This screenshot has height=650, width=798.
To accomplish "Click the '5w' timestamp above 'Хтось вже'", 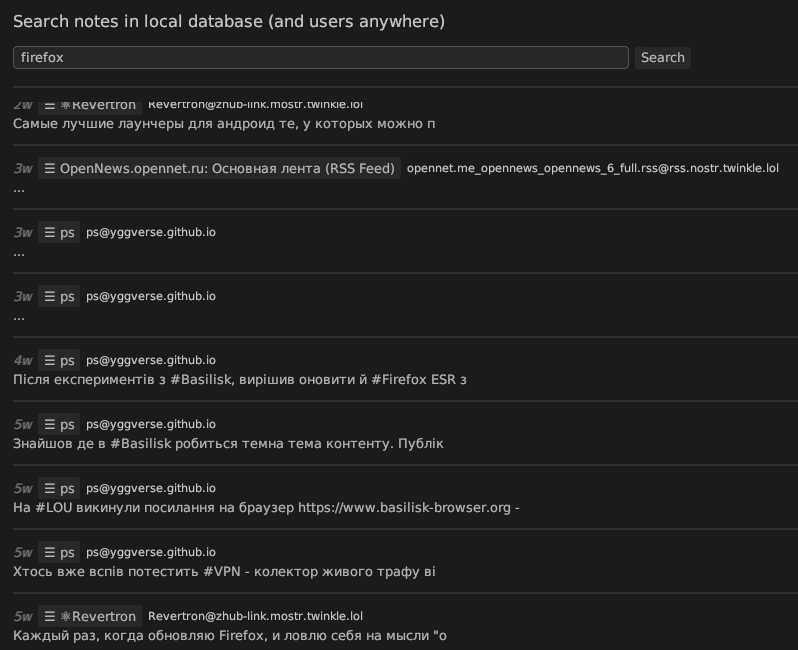I will click(23, 553).
